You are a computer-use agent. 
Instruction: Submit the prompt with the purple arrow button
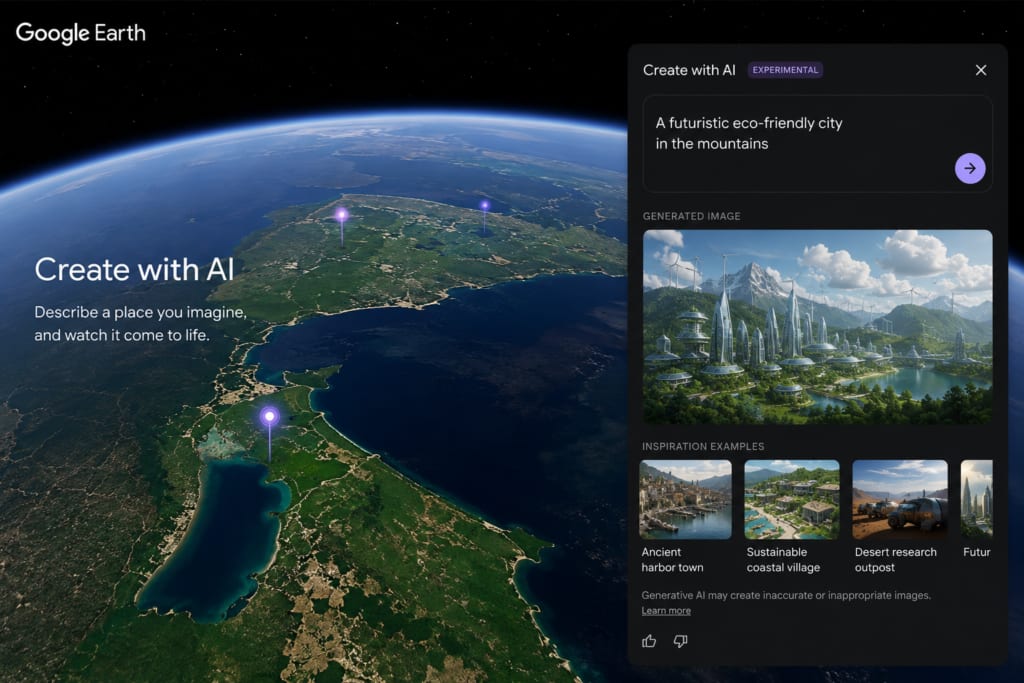click(x=970, y=168)
